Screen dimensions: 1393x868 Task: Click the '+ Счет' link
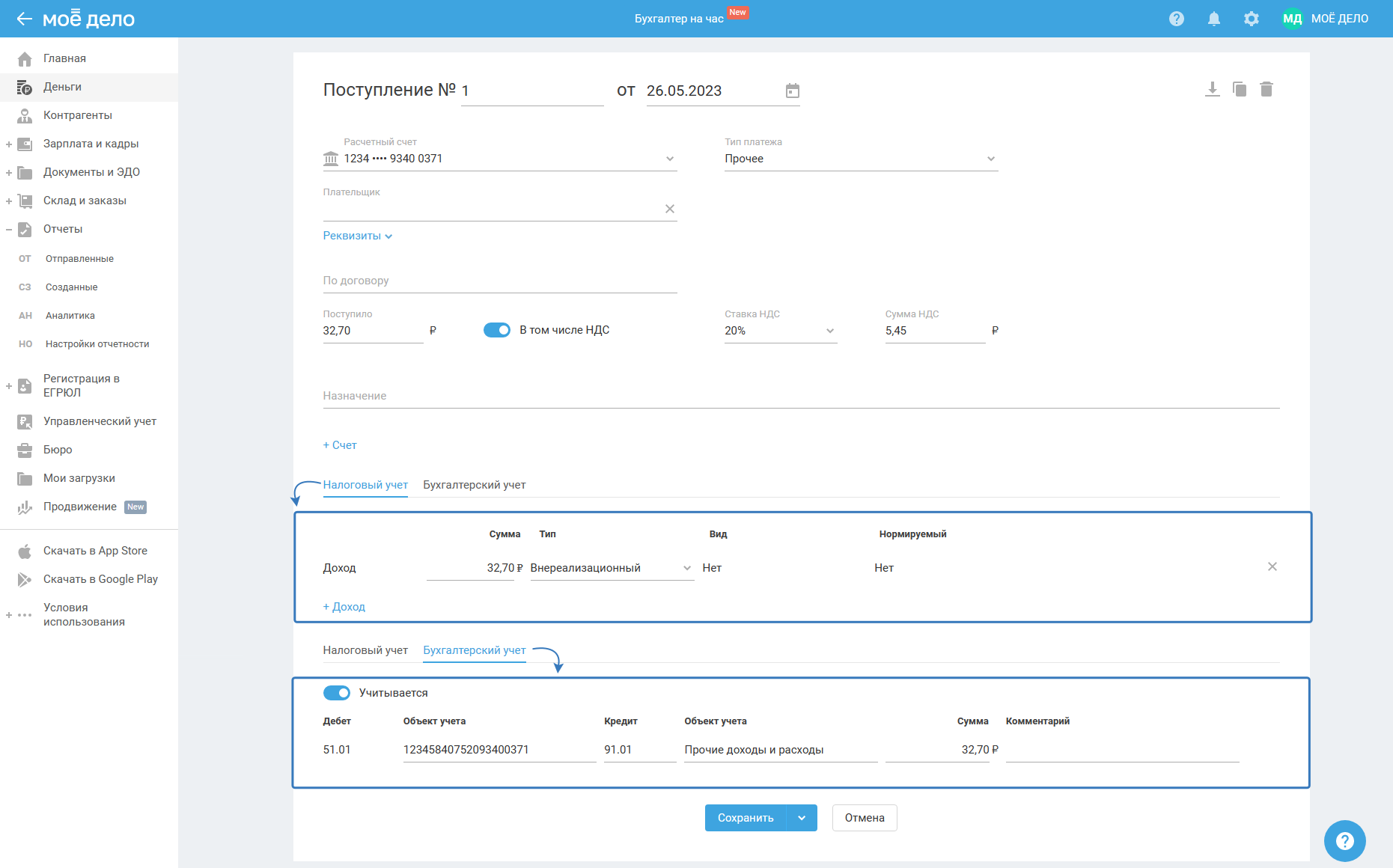point(340,445)
